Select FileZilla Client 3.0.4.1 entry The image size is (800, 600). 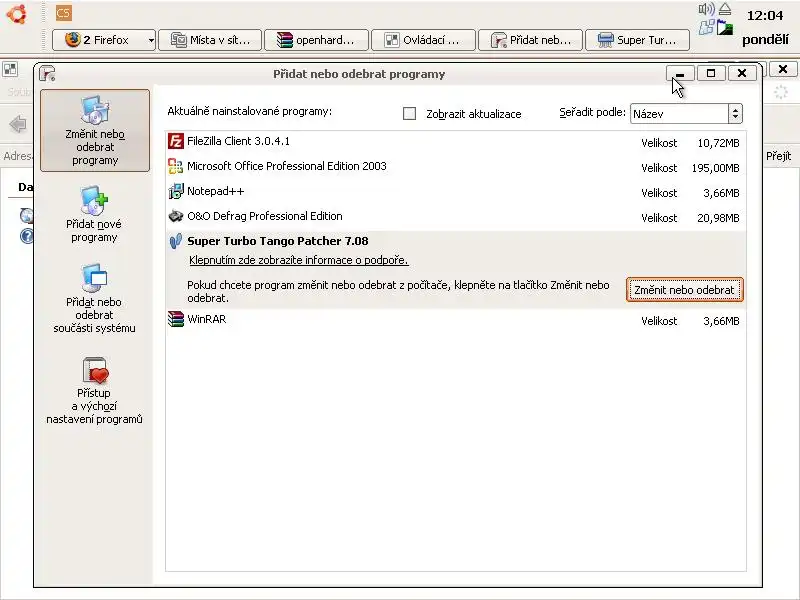(456, 142)
